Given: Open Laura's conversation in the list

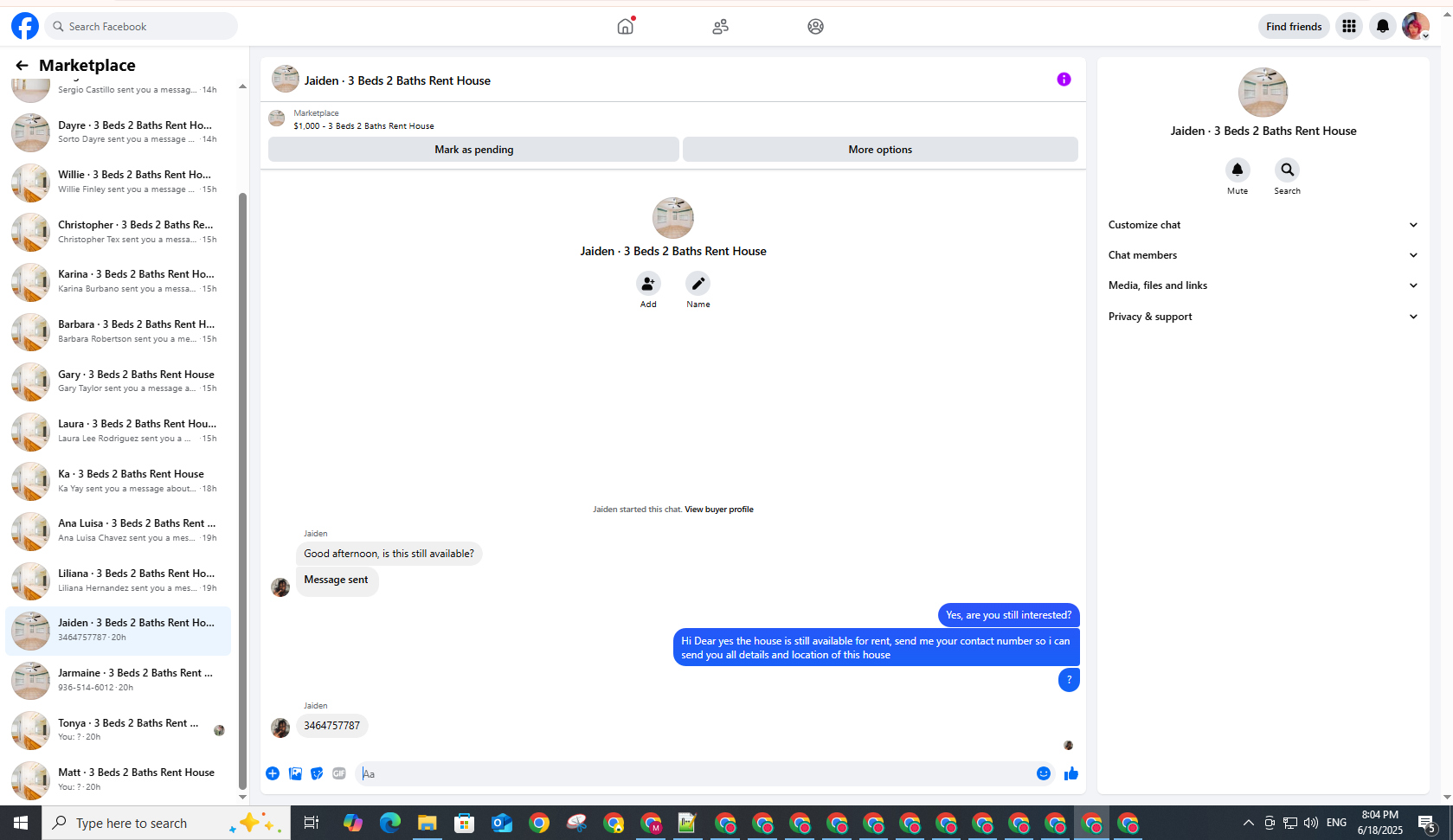Looking at the screenshot, I should pyautogui.click(x=119, y=431).
